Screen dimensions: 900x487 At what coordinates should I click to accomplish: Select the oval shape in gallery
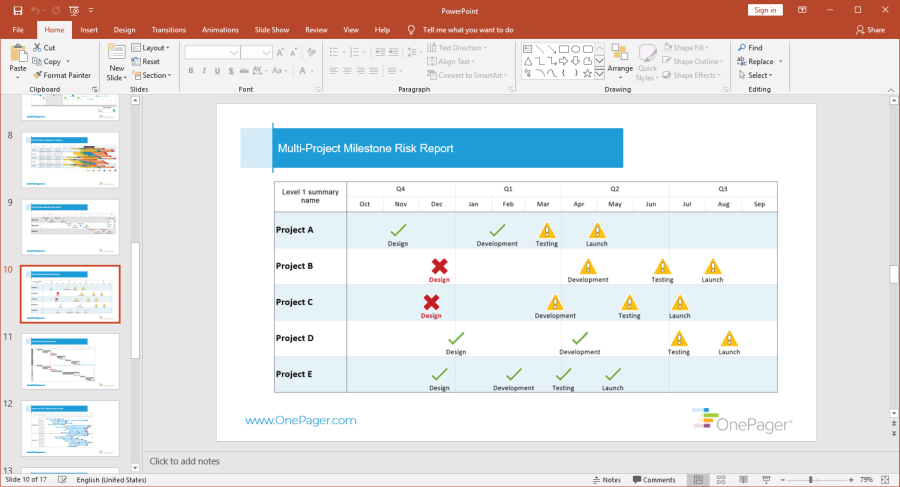(576, 49)
